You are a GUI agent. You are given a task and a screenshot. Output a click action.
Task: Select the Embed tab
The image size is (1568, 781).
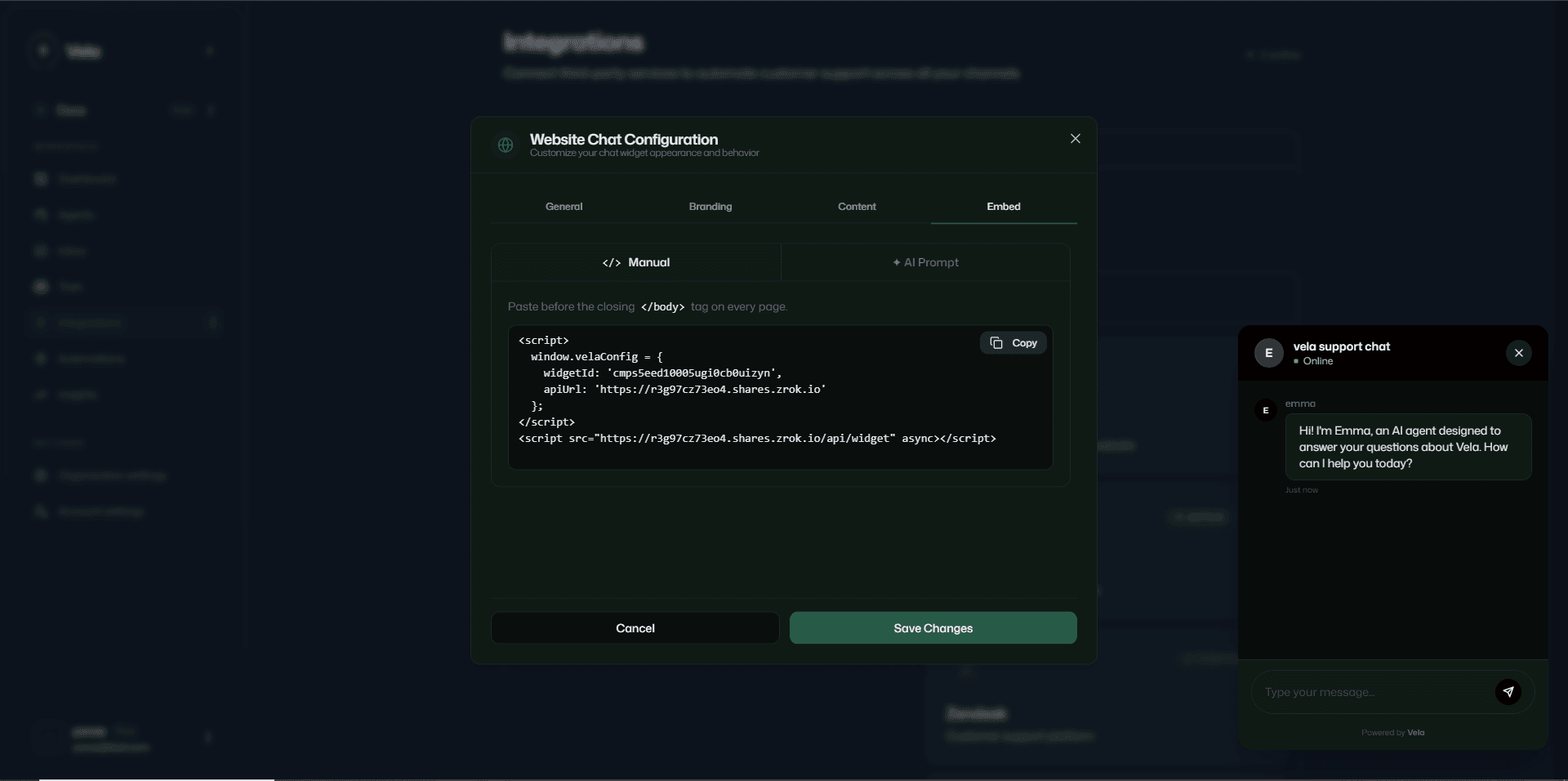click(1004, 207)
